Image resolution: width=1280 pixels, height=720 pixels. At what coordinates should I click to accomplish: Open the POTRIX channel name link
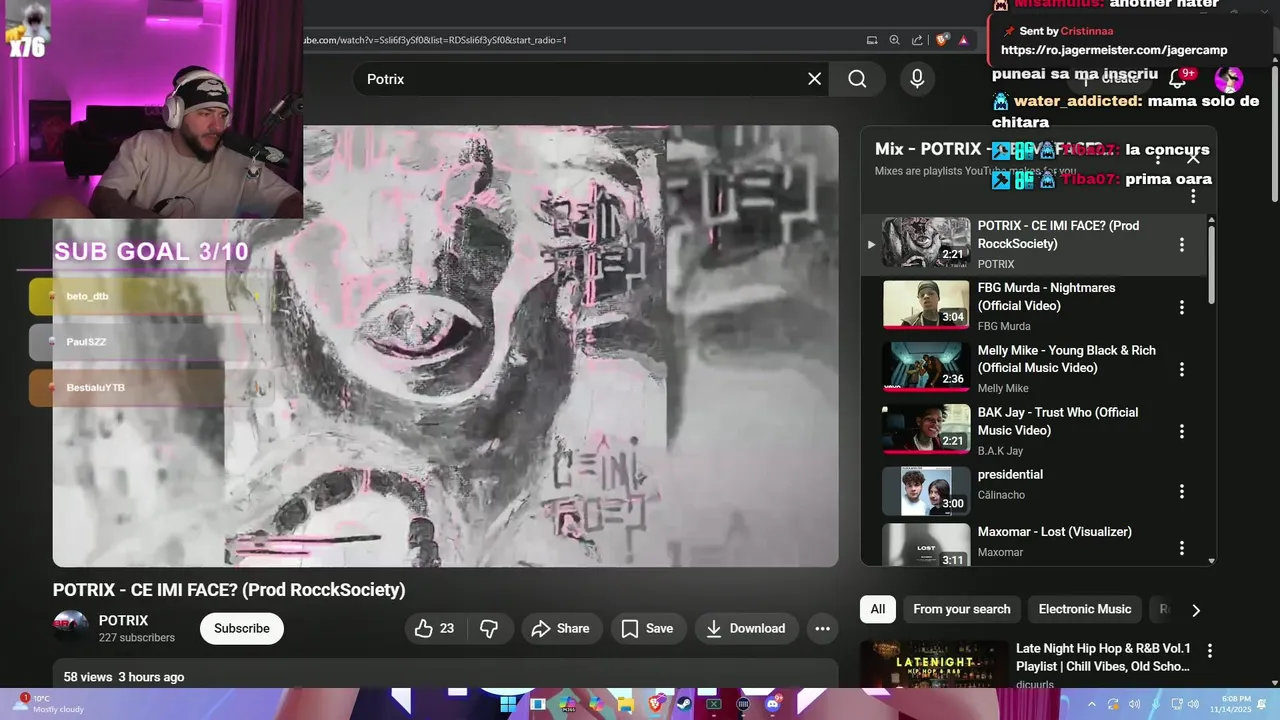(123, 620)
